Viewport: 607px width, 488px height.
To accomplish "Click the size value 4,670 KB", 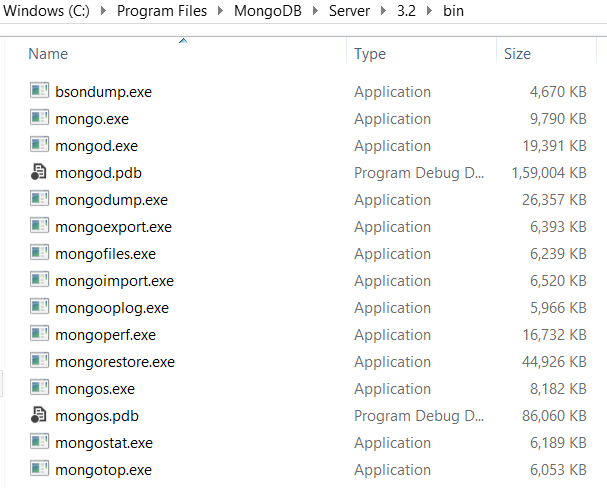I will click(558, 92).
